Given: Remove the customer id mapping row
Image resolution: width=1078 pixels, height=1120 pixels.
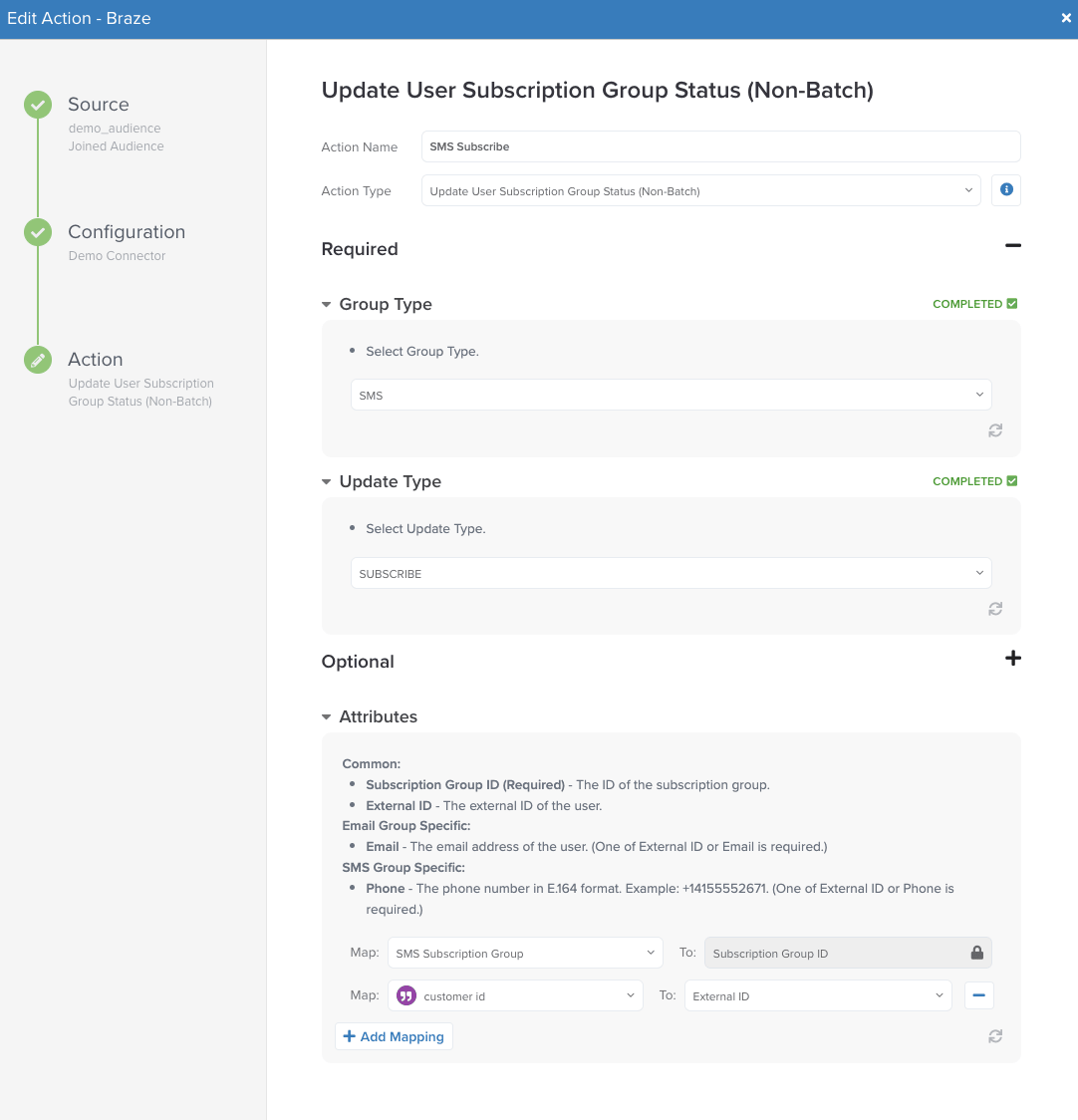Looking at the screenshot, I should coord(978,995).
